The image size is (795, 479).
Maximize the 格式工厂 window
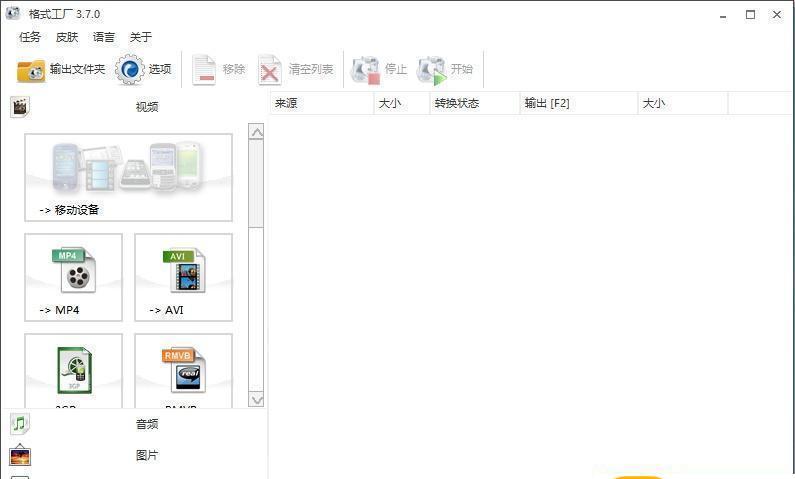click(x=750, y=15)
